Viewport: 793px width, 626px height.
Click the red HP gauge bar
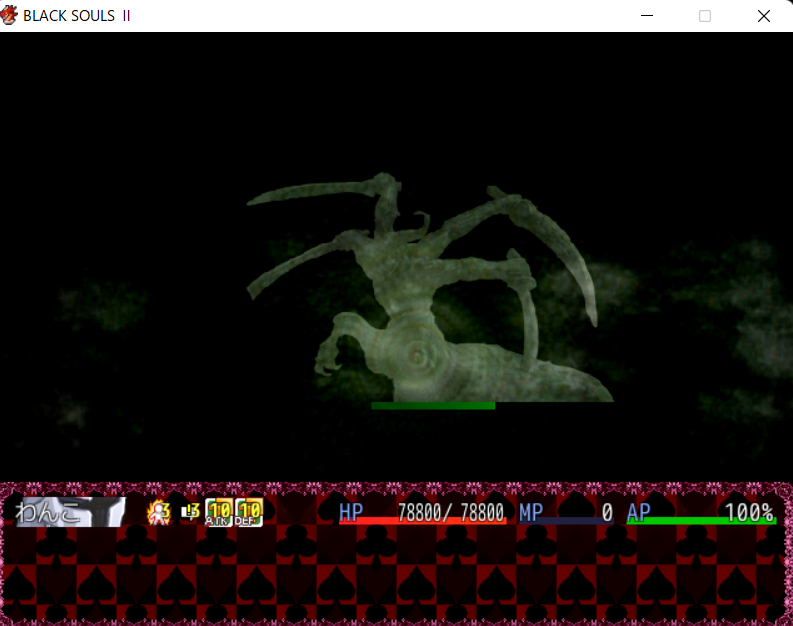(x=422, y=520)
